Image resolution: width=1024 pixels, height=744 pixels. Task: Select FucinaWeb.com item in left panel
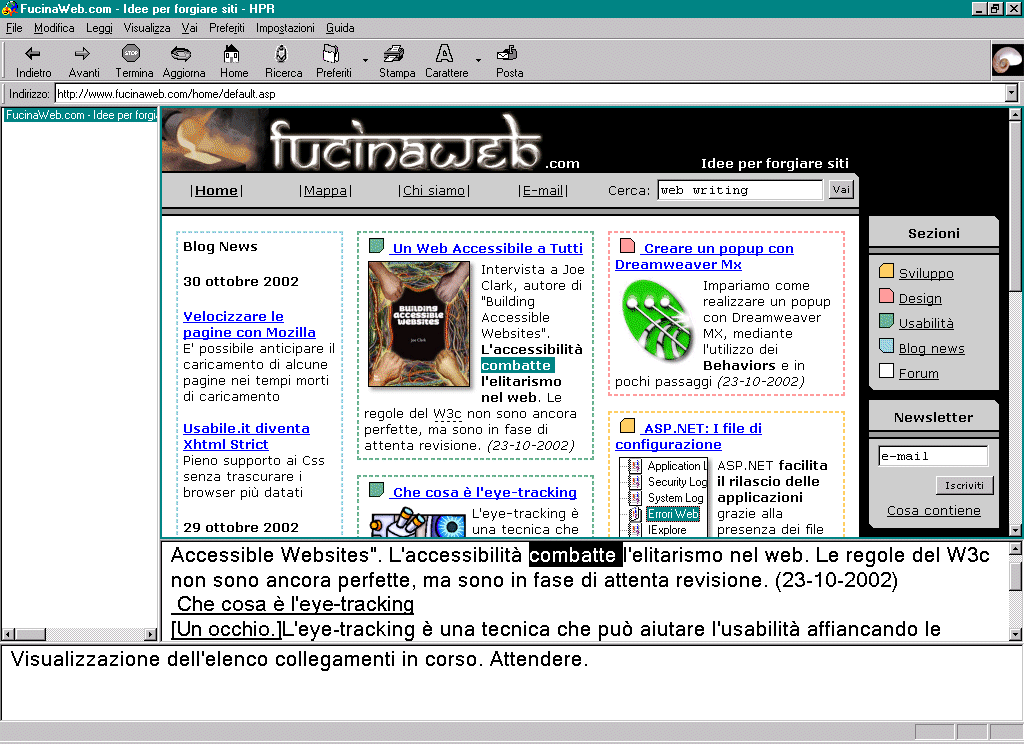point(80,115)
